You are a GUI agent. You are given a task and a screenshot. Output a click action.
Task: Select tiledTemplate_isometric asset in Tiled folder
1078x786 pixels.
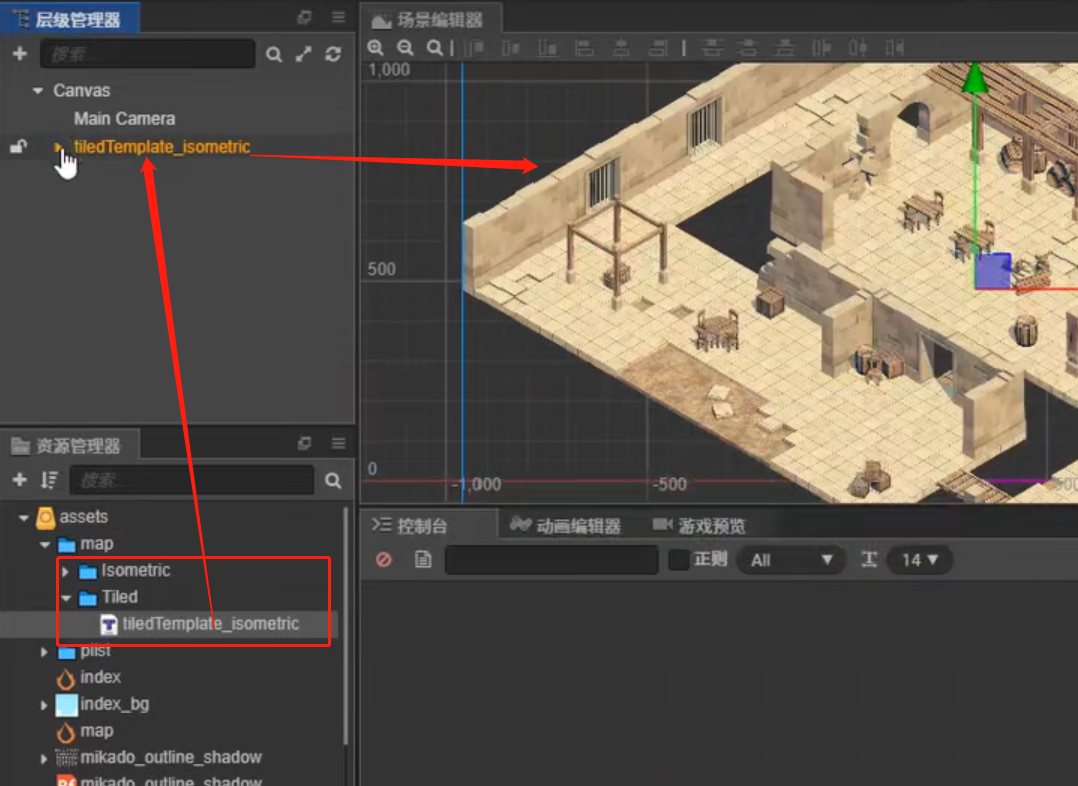(210, 624)
